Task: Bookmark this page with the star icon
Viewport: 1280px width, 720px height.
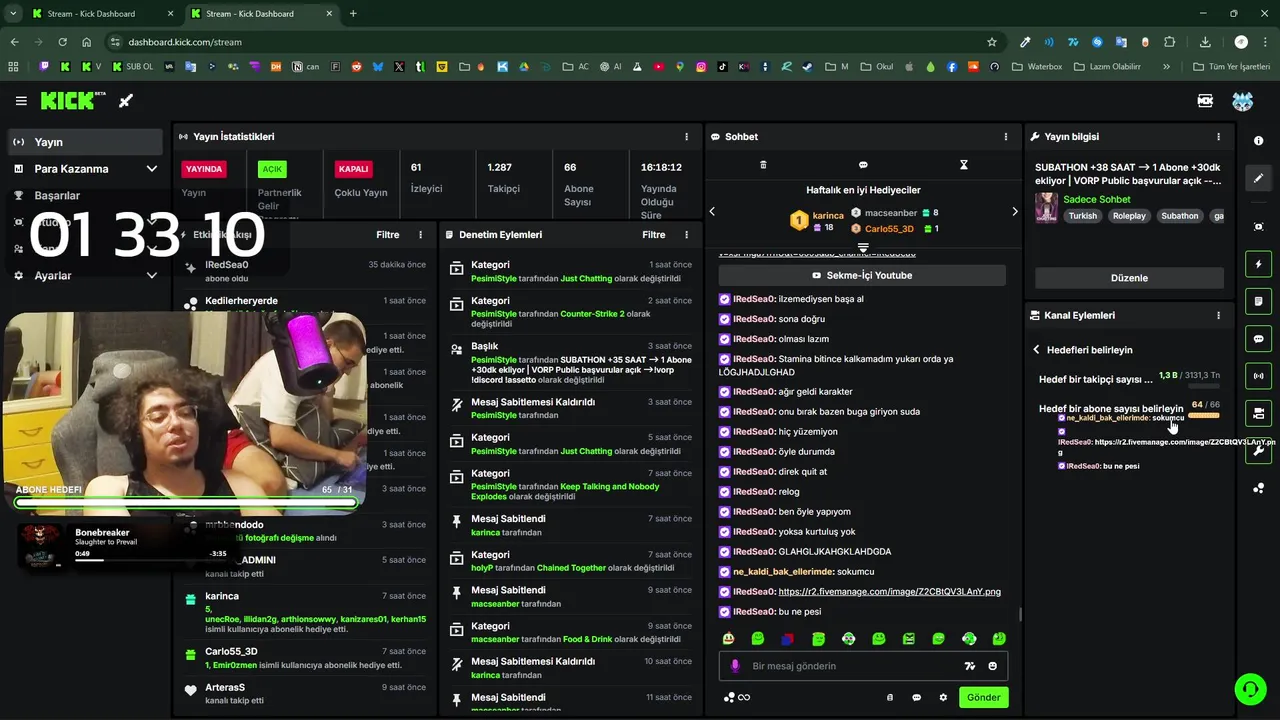Action: (992, 42)
